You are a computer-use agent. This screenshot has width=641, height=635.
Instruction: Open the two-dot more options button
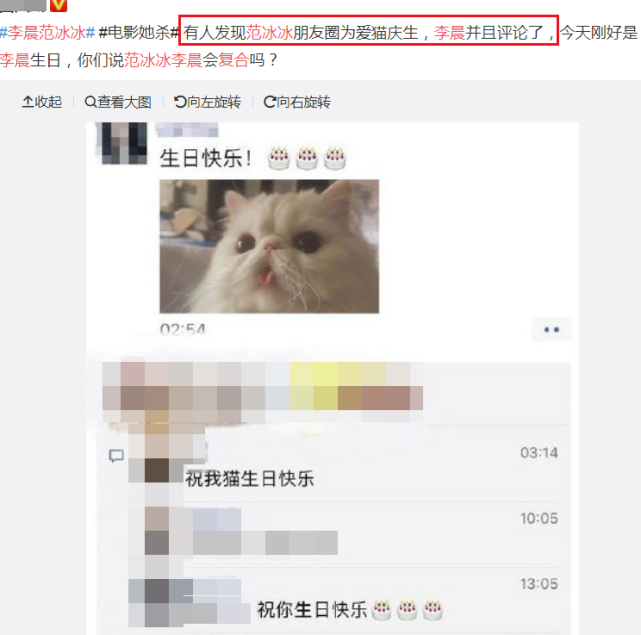tap(551, 329)
